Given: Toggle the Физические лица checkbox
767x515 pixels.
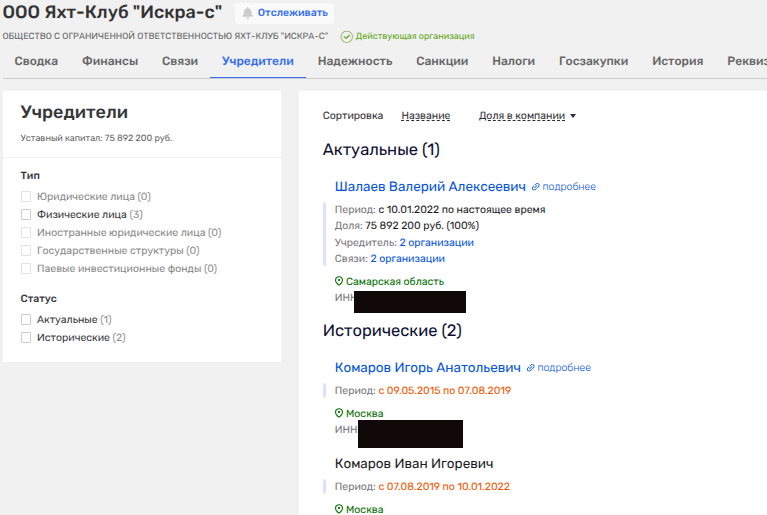Looking at the screenshot, I should pos(26,214).
